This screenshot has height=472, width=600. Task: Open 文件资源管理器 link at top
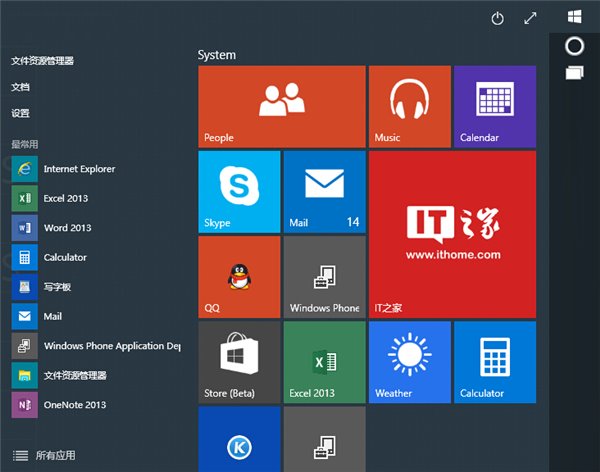pyautogui.click(x=42, y=60)
